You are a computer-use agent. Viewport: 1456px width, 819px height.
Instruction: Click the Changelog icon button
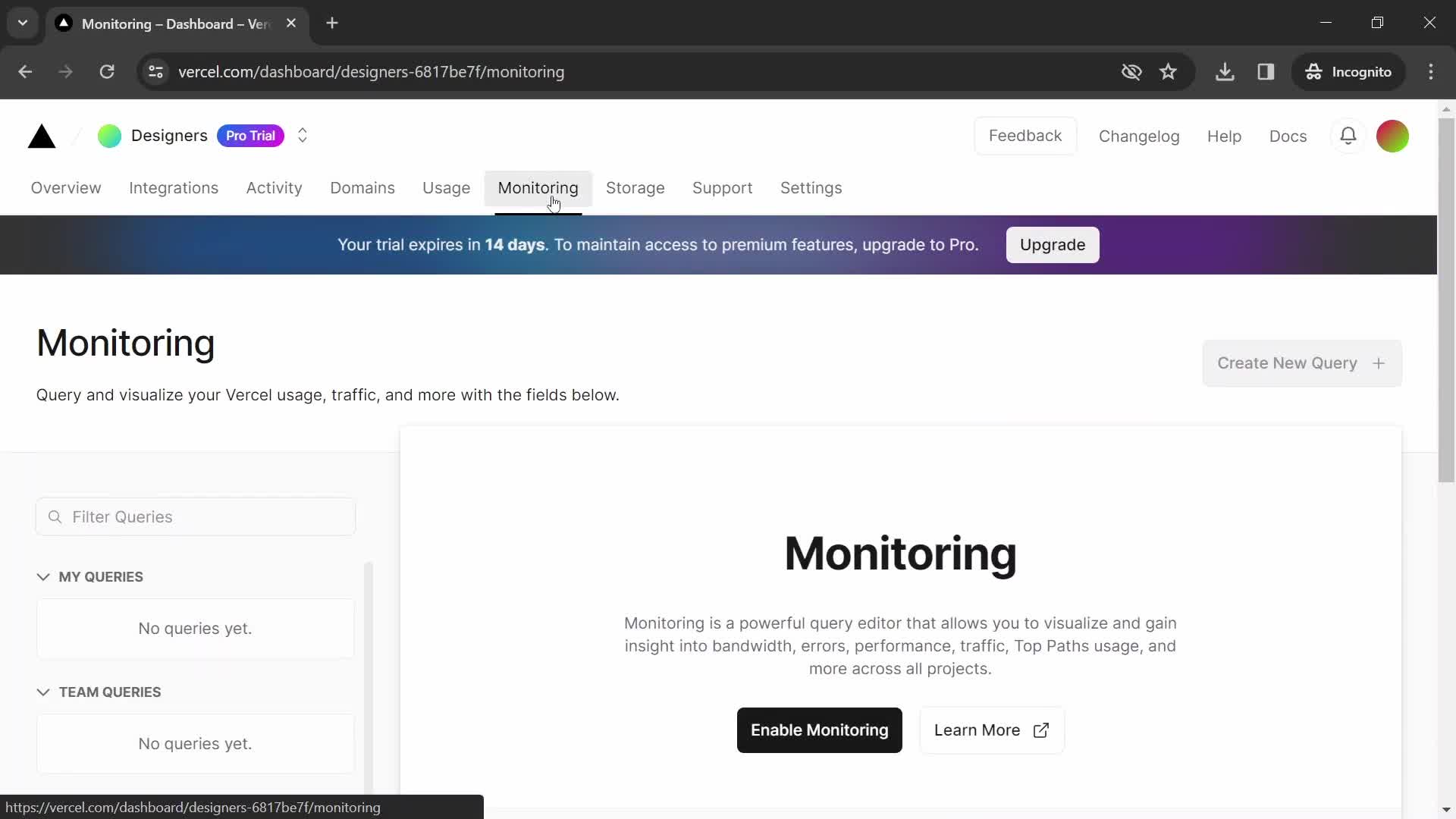point(1139,135)
